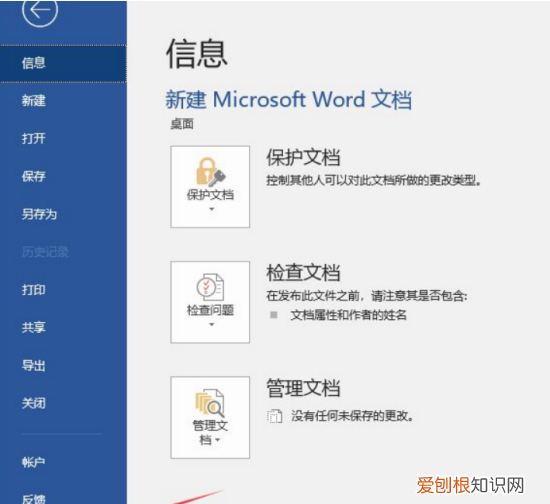Click the 桌面 file location text

click(x=182, y=124)
